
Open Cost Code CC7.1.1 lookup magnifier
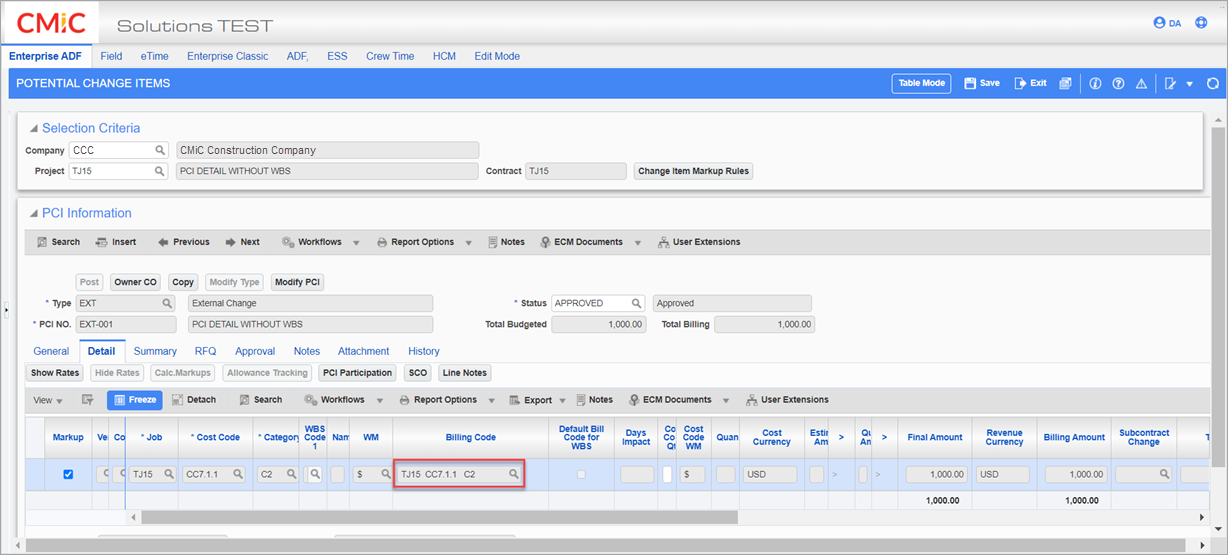click(x=238, y=475)
